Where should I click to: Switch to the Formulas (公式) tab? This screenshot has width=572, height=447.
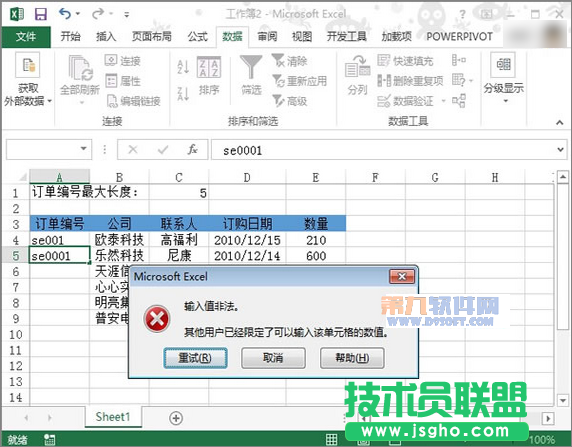click(x=197, y=36)
